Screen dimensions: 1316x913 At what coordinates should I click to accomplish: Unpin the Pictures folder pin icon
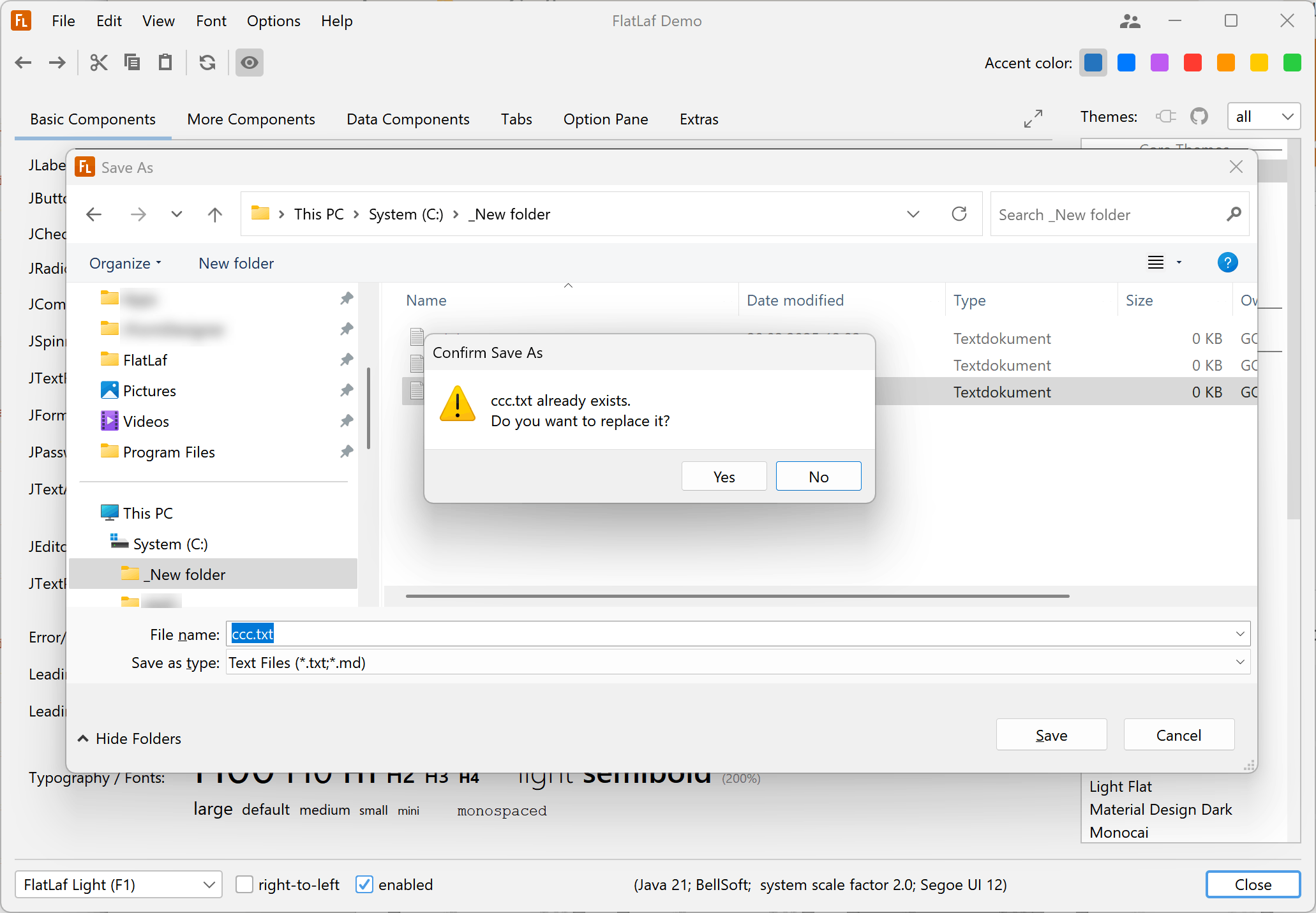point(347,390)
